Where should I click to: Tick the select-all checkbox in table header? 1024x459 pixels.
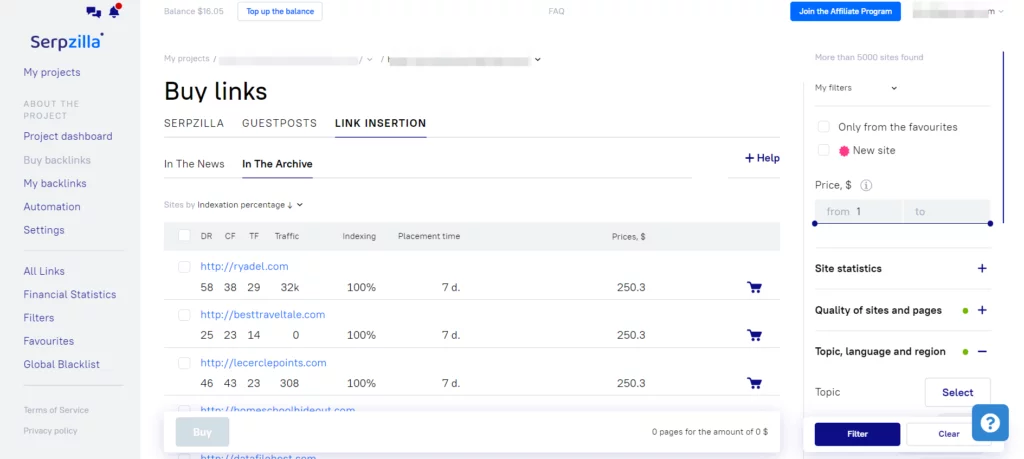coord(184,236)
